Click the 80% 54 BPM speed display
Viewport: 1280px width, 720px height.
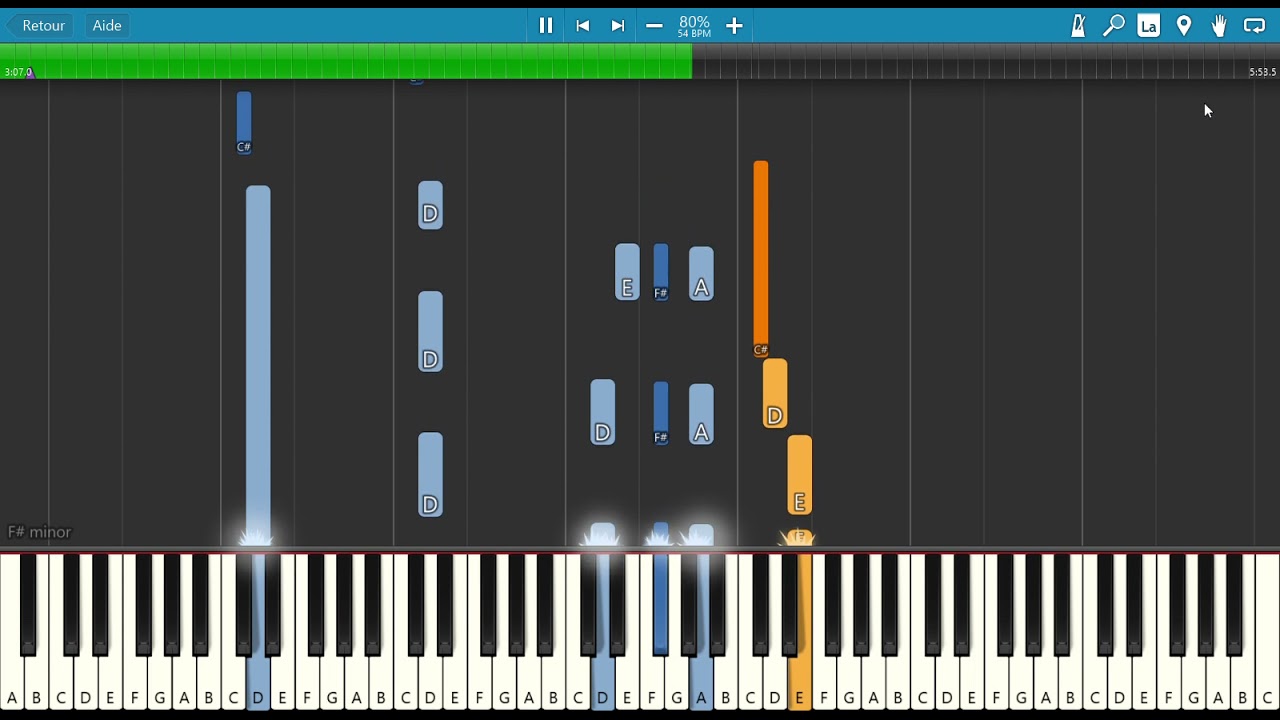tap(694, 26)
